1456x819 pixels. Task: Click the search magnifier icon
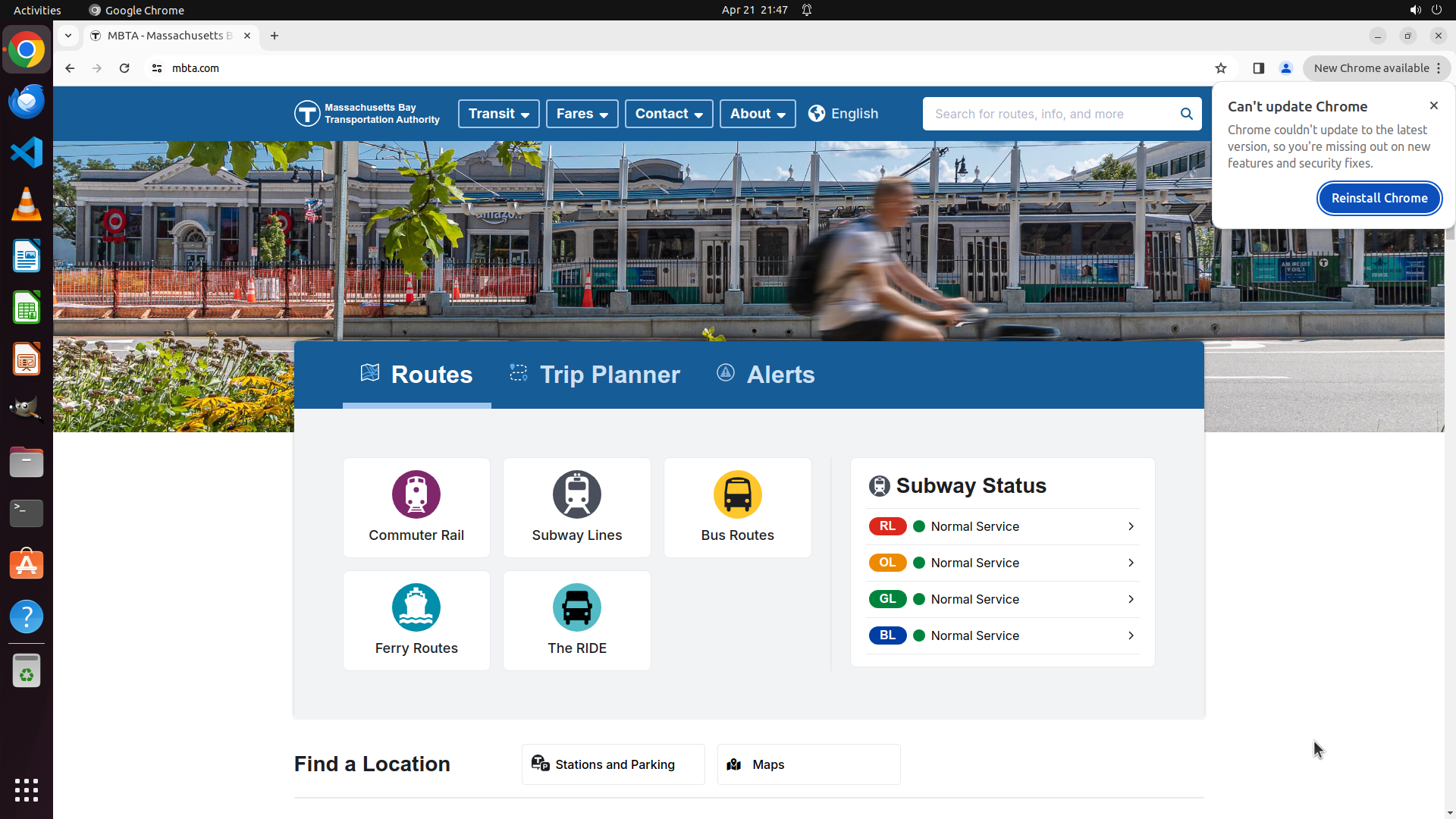[x=1186, y=114]
